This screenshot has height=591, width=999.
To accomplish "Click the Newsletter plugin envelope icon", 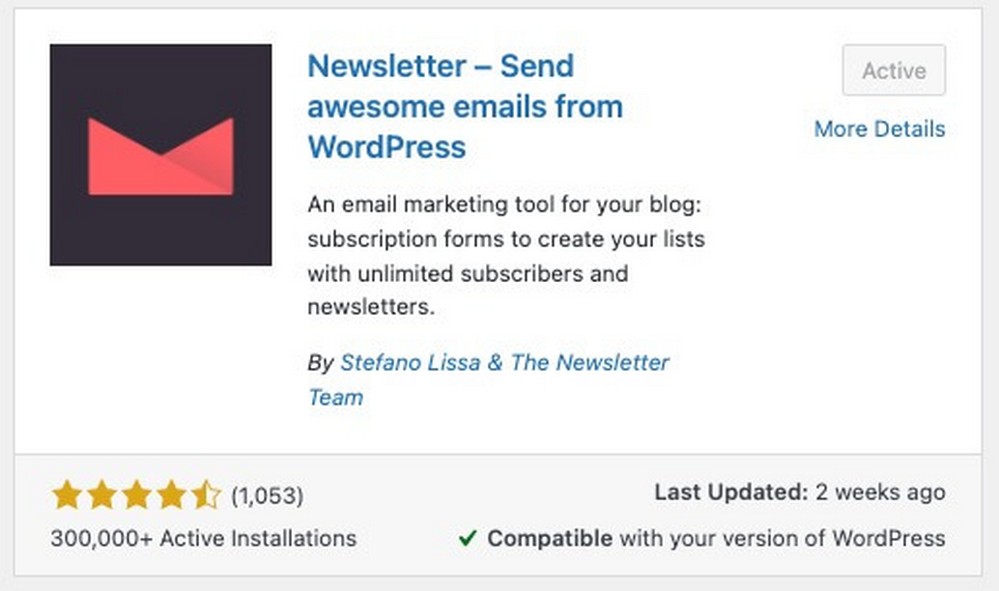I will pos(160,153).
